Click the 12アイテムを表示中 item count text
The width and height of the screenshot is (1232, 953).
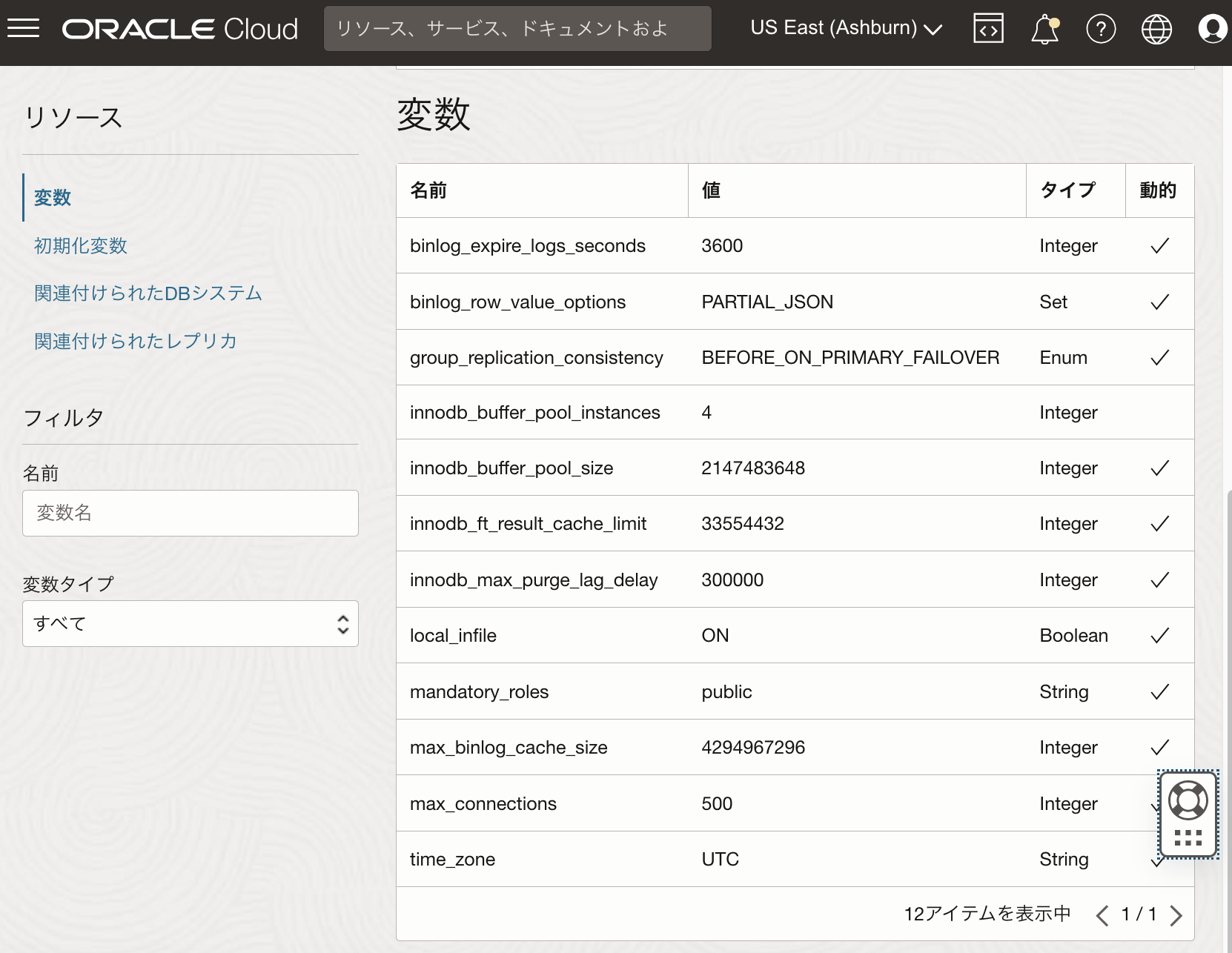tap(987, 914)
